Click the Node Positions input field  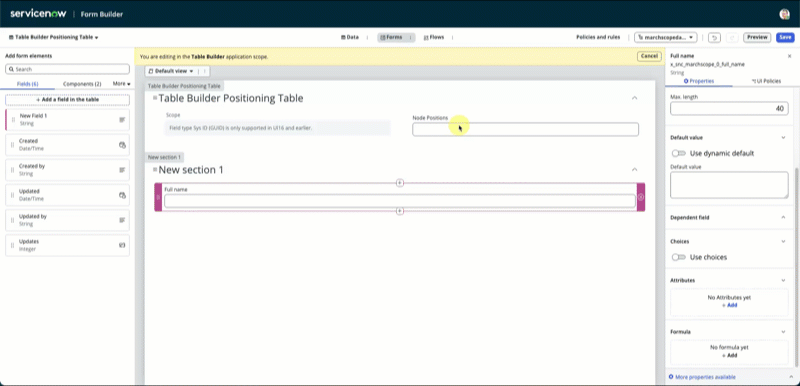tap(526, 130)
